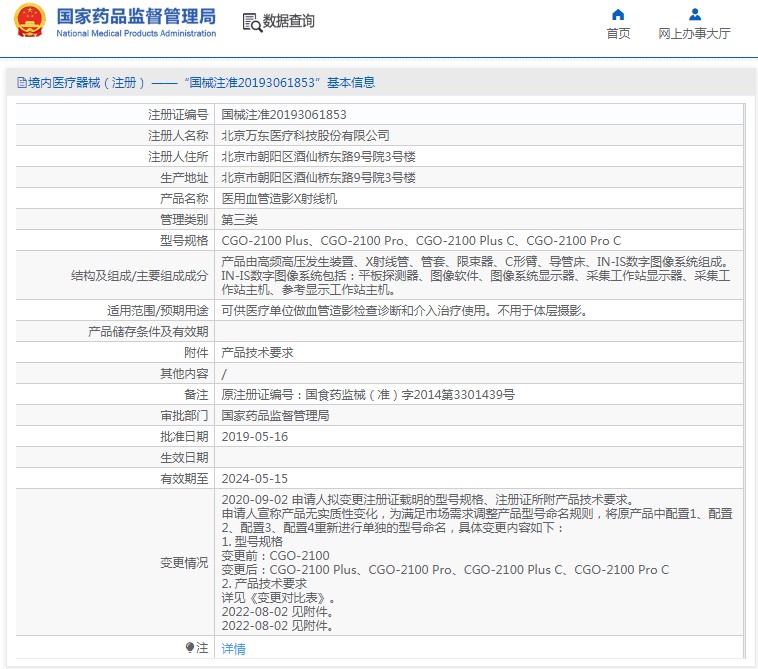Click 产品储存条件及有效期 row label
The width and height of the screenshot is (758, 669).
148,332
